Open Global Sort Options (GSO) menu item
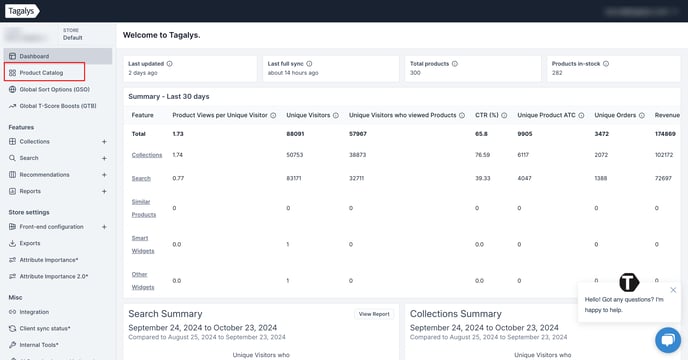The width and height of the screenshot is (688, 360). tap(54, 89)
